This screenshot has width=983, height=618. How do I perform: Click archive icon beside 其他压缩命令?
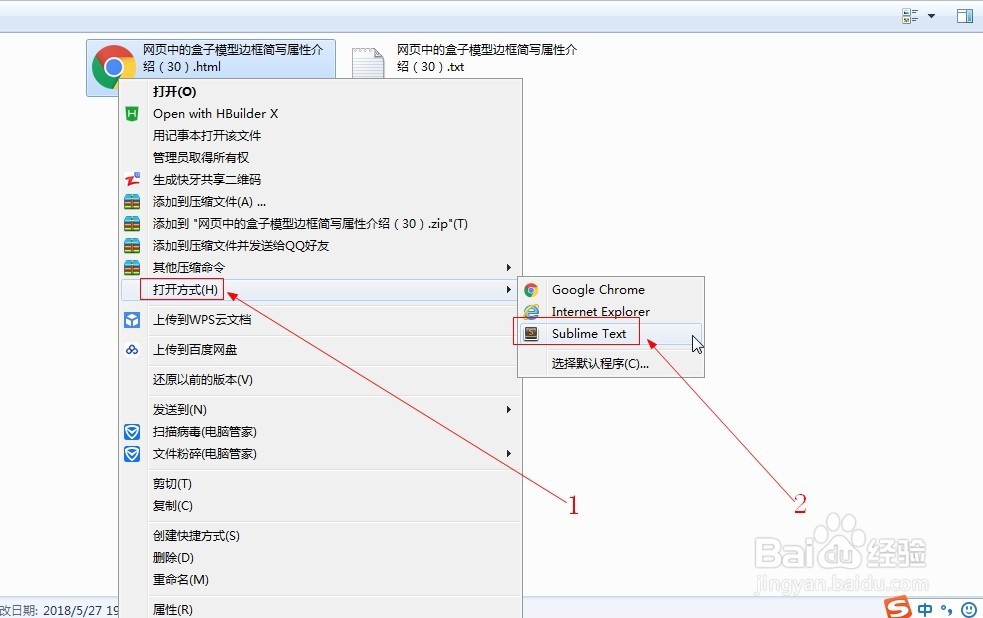(132, 268)
